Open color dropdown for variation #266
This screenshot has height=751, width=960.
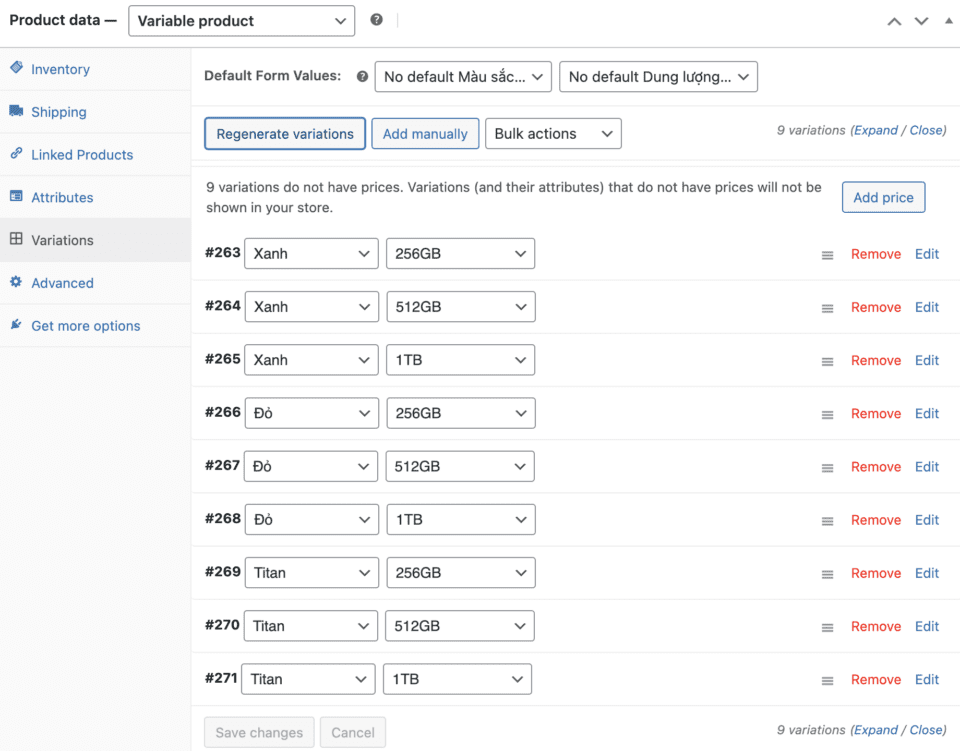pyautogui.click(x=312, y=413)
